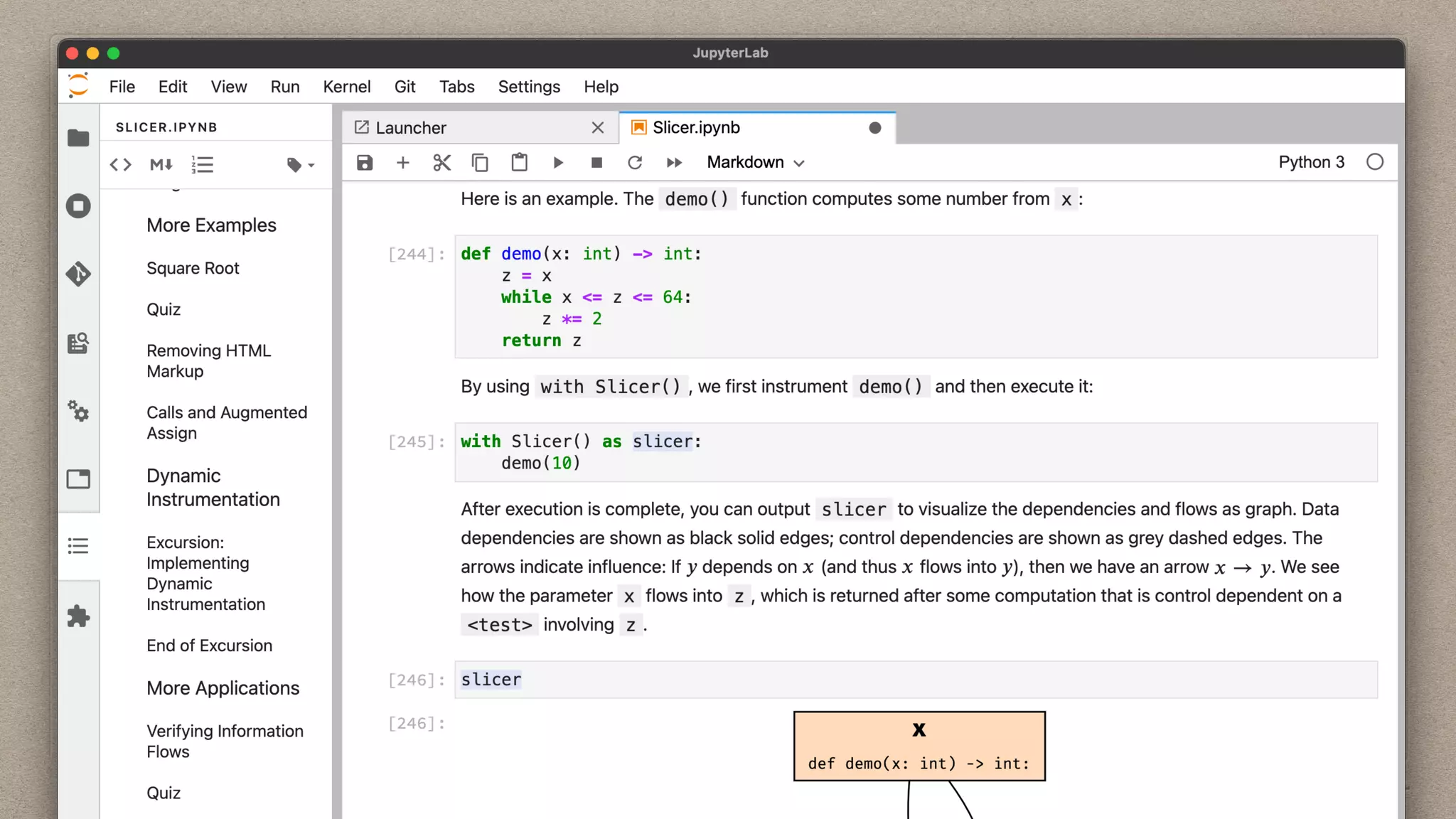The width and height of the screenshot is (1456, 819).
Task: Copy the selected cells with the toolbar copy icon
Action: [x=480, y=163]
